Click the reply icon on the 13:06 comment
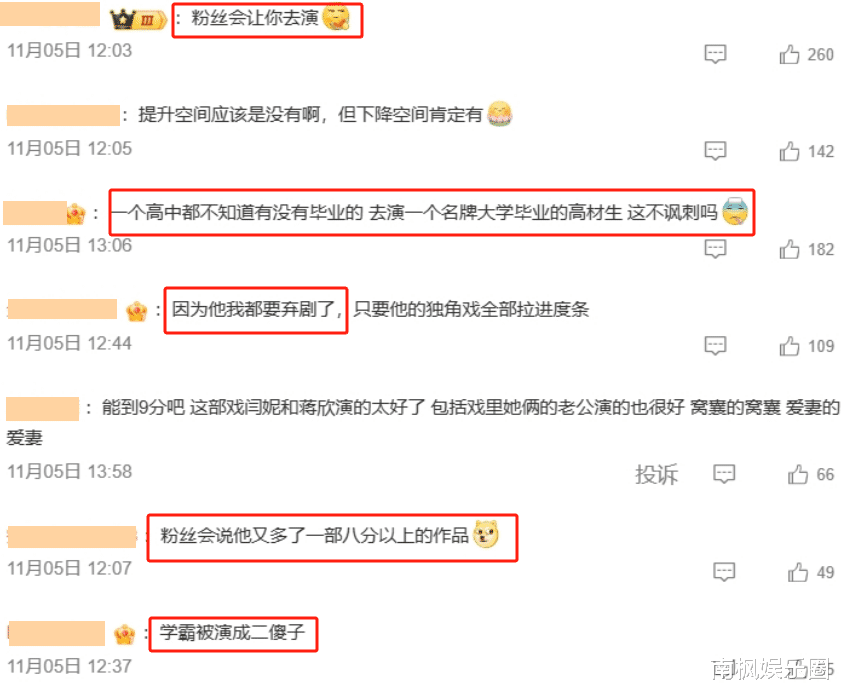 [x=715, y=249]
